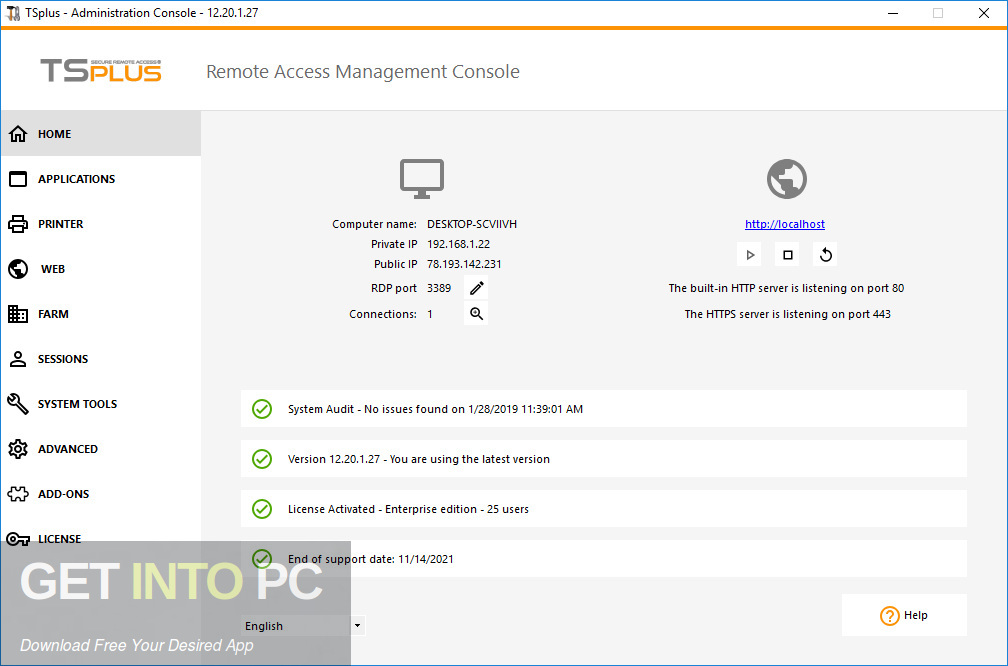
Task: Click the Sessions user icon
Action: (x=18, y=359)
